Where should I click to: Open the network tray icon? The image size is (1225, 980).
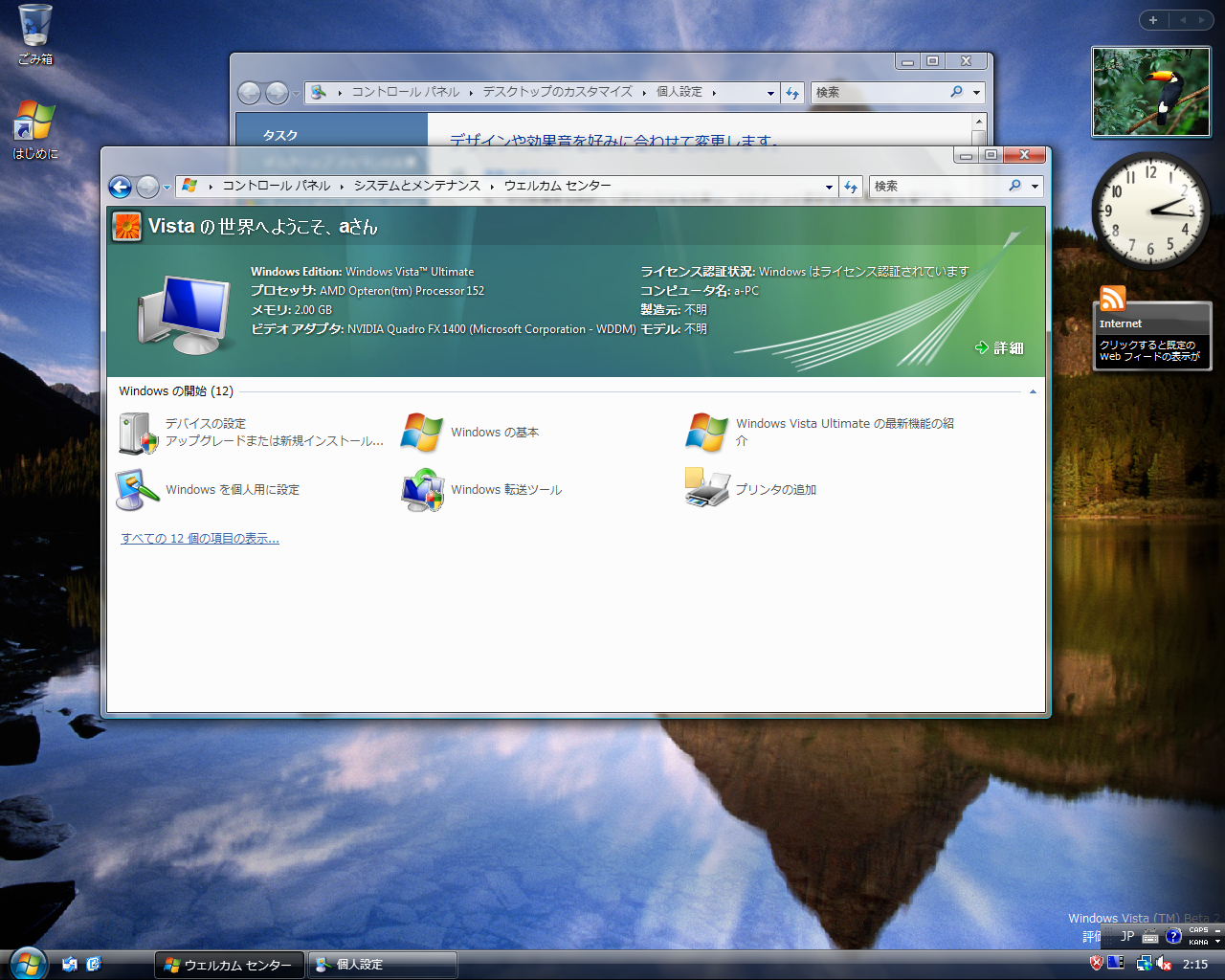coord(1143,964)
